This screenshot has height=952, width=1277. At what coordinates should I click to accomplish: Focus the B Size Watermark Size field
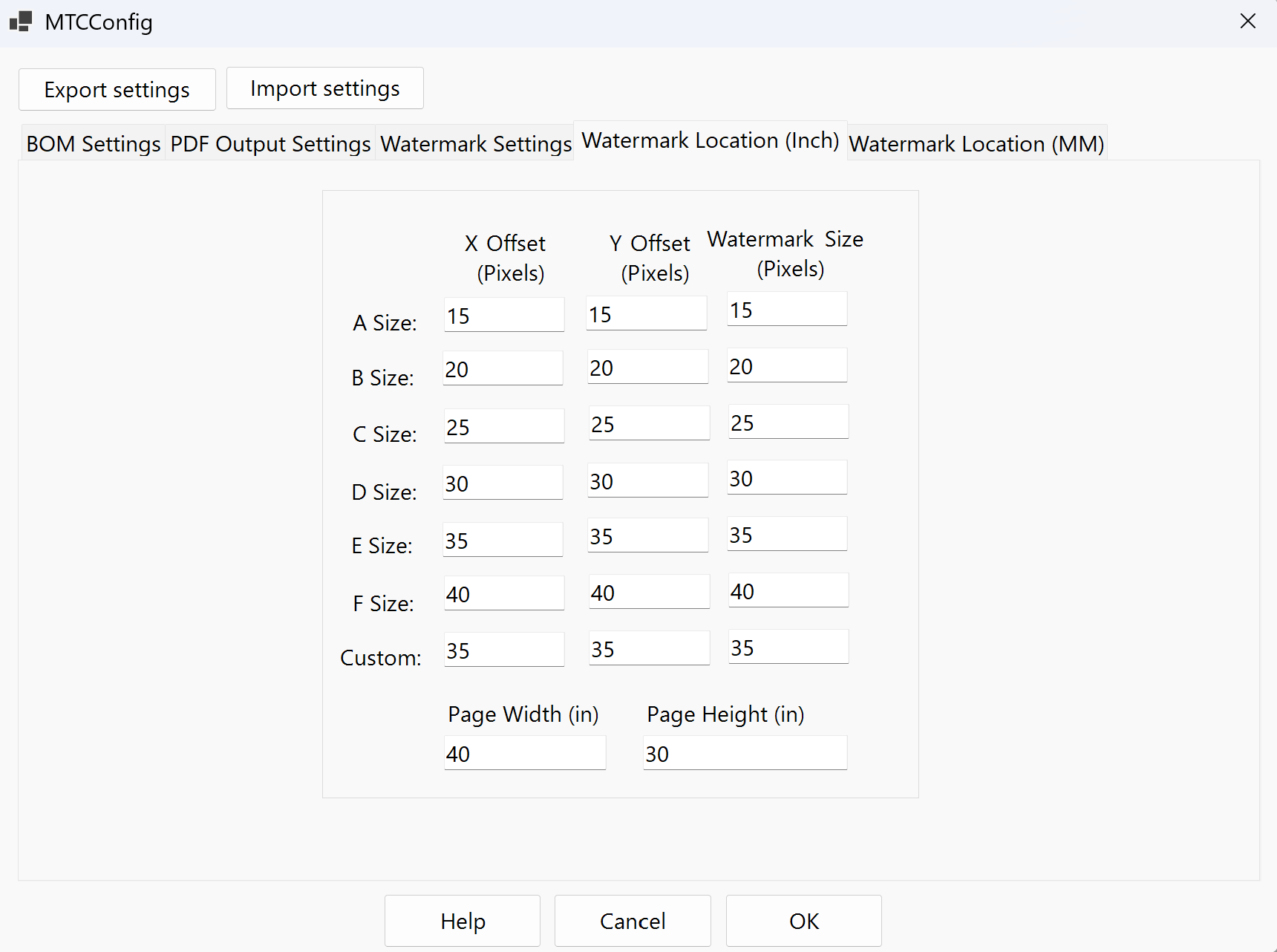pos(787,365)
